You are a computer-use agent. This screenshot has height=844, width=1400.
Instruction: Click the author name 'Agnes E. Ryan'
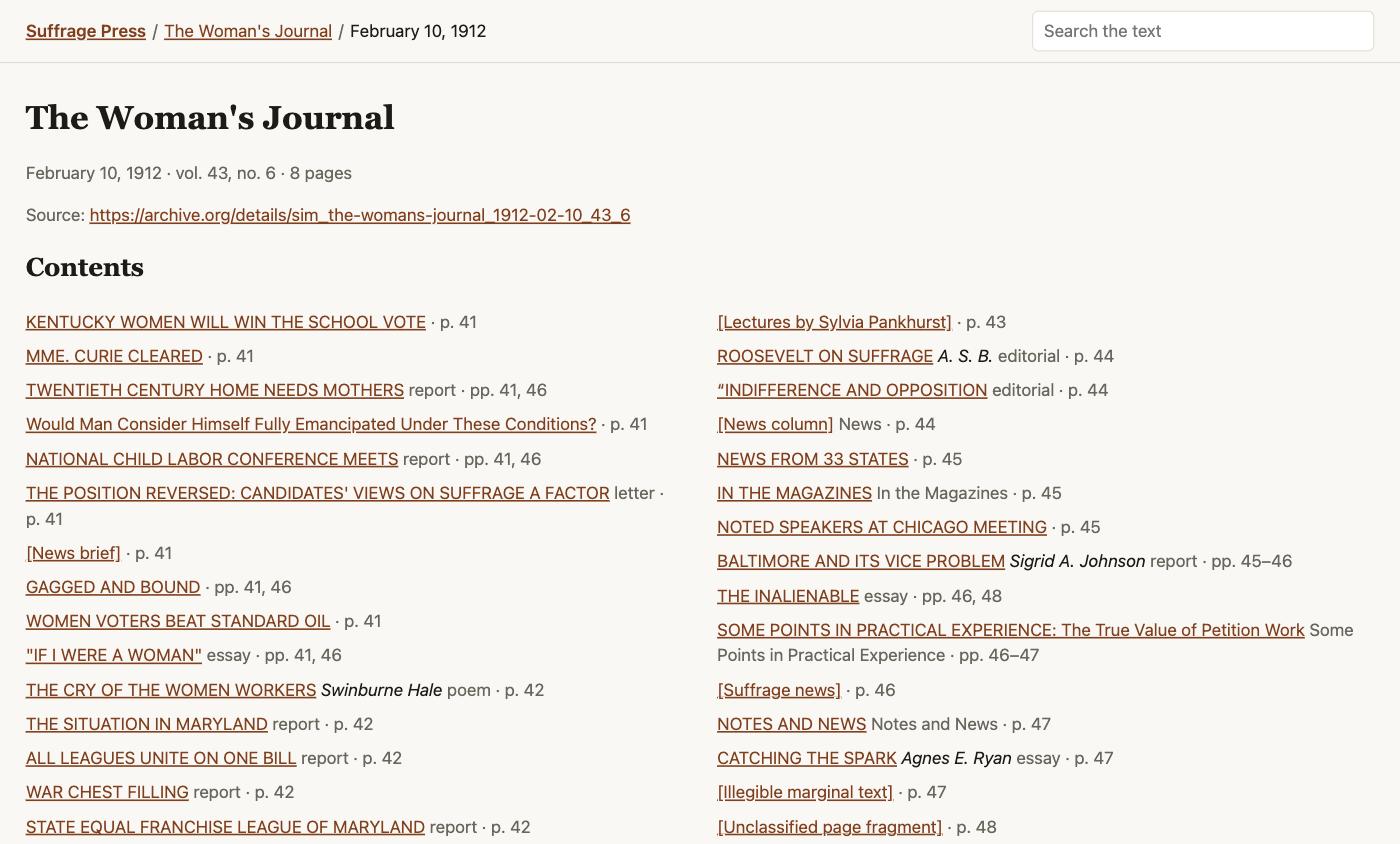956,758
